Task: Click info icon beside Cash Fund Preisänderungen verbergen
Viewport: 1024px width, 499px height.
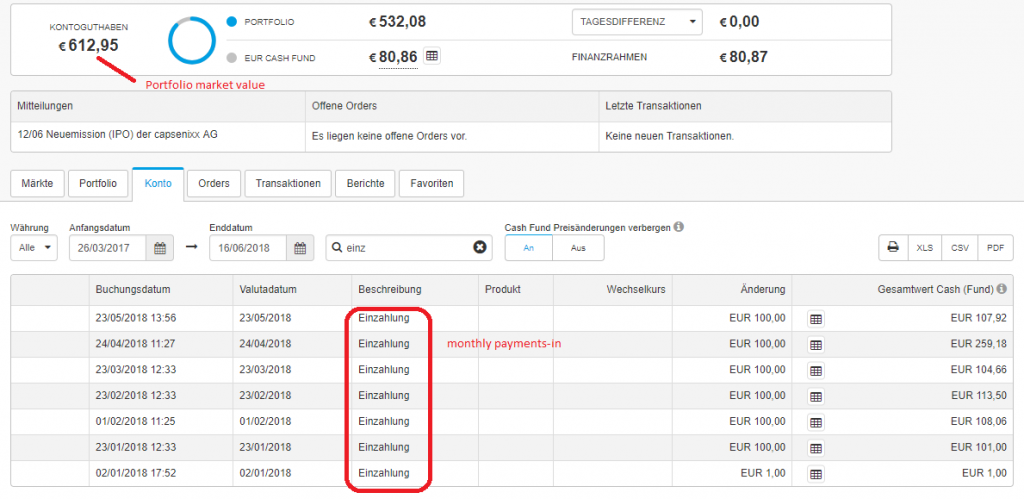Action: (679, 227)
